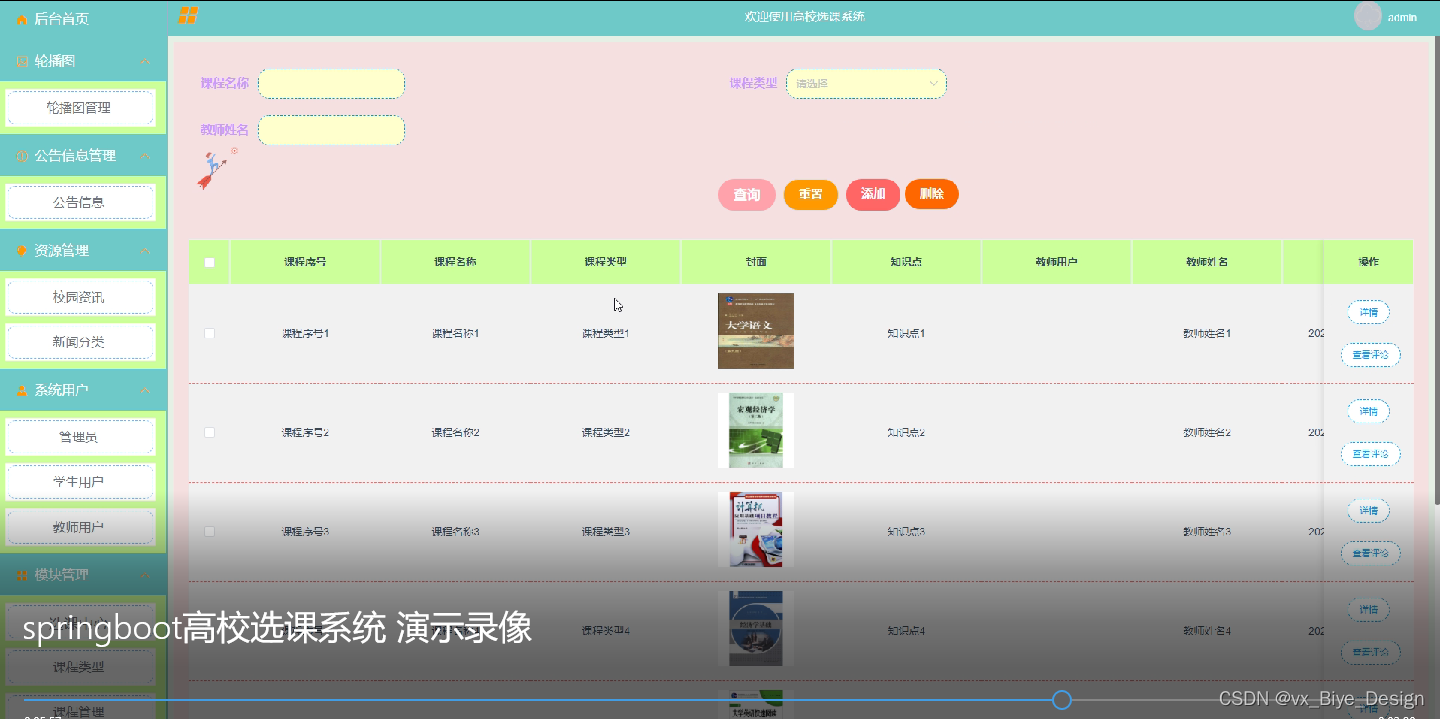The height and width of the screenshot is (719, 1440).
Task: Open 轮播图管理 menu item
Action: pyautogui.click(x=80, y=108)
